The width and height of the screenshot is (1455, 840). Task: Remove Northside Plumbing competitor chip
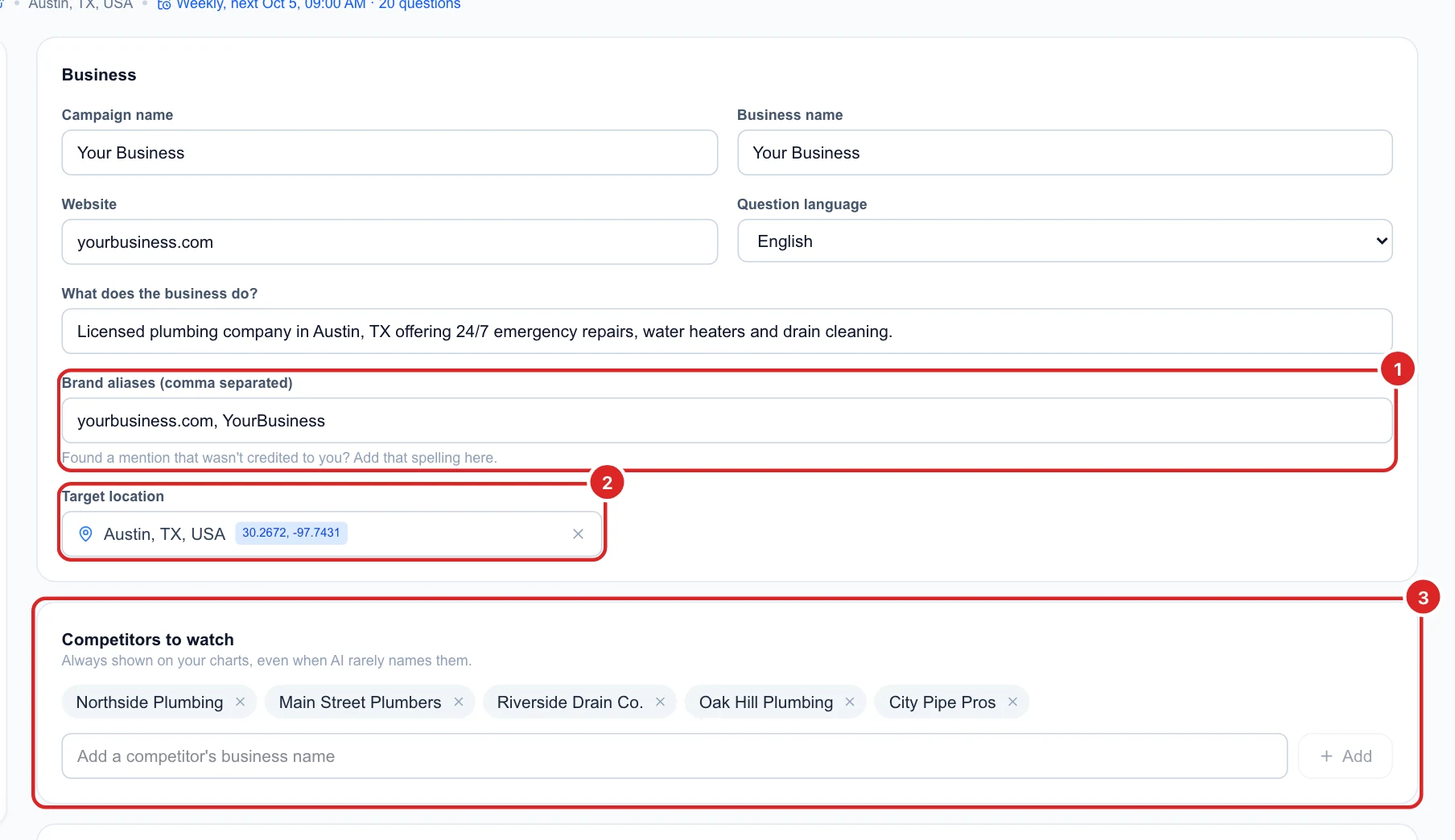(x=240, y=702)
